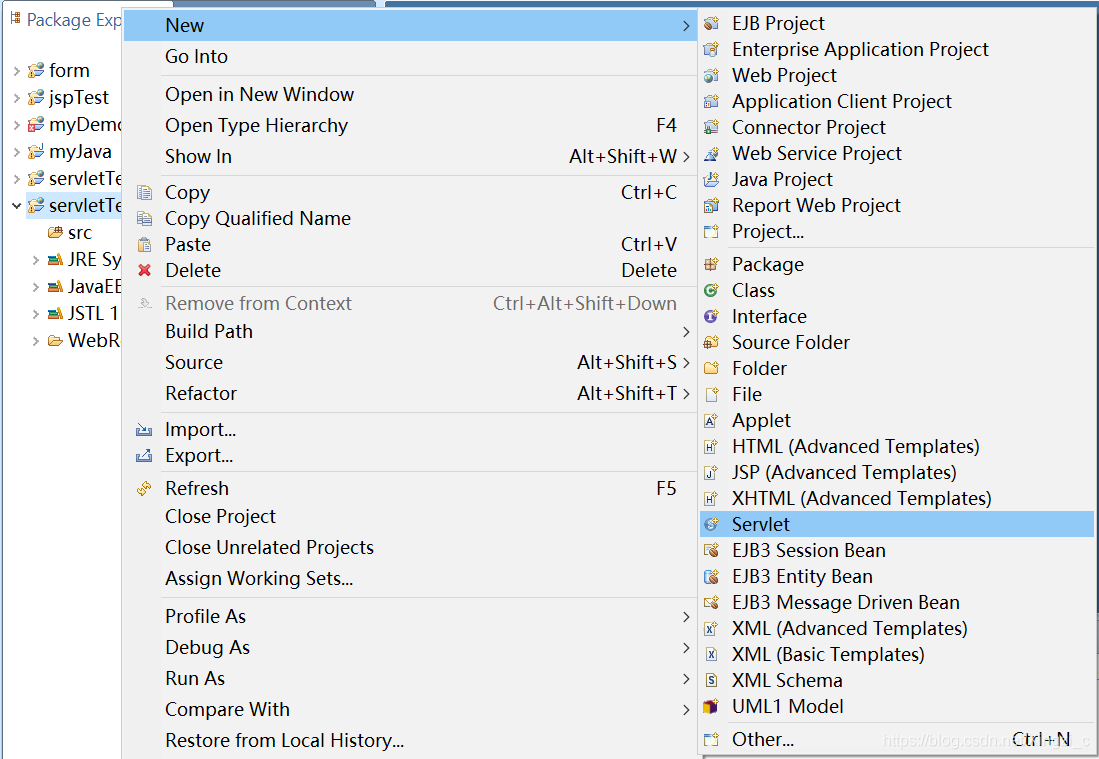Select Folder in the New submenu
This screenshot has width=1099, height=759.
pos(896,368)
